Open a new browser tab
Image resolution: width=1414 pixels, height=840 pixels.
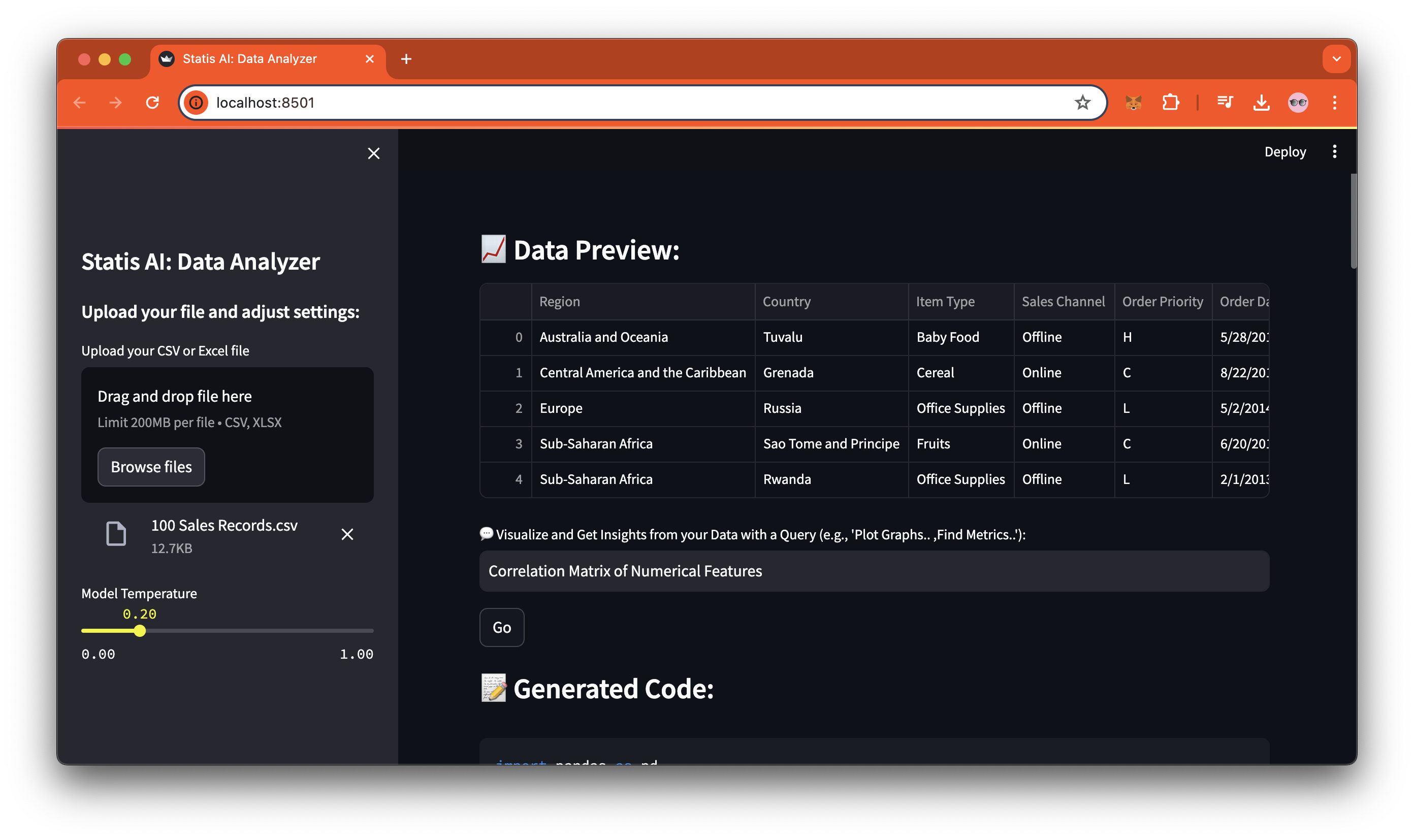406,59
